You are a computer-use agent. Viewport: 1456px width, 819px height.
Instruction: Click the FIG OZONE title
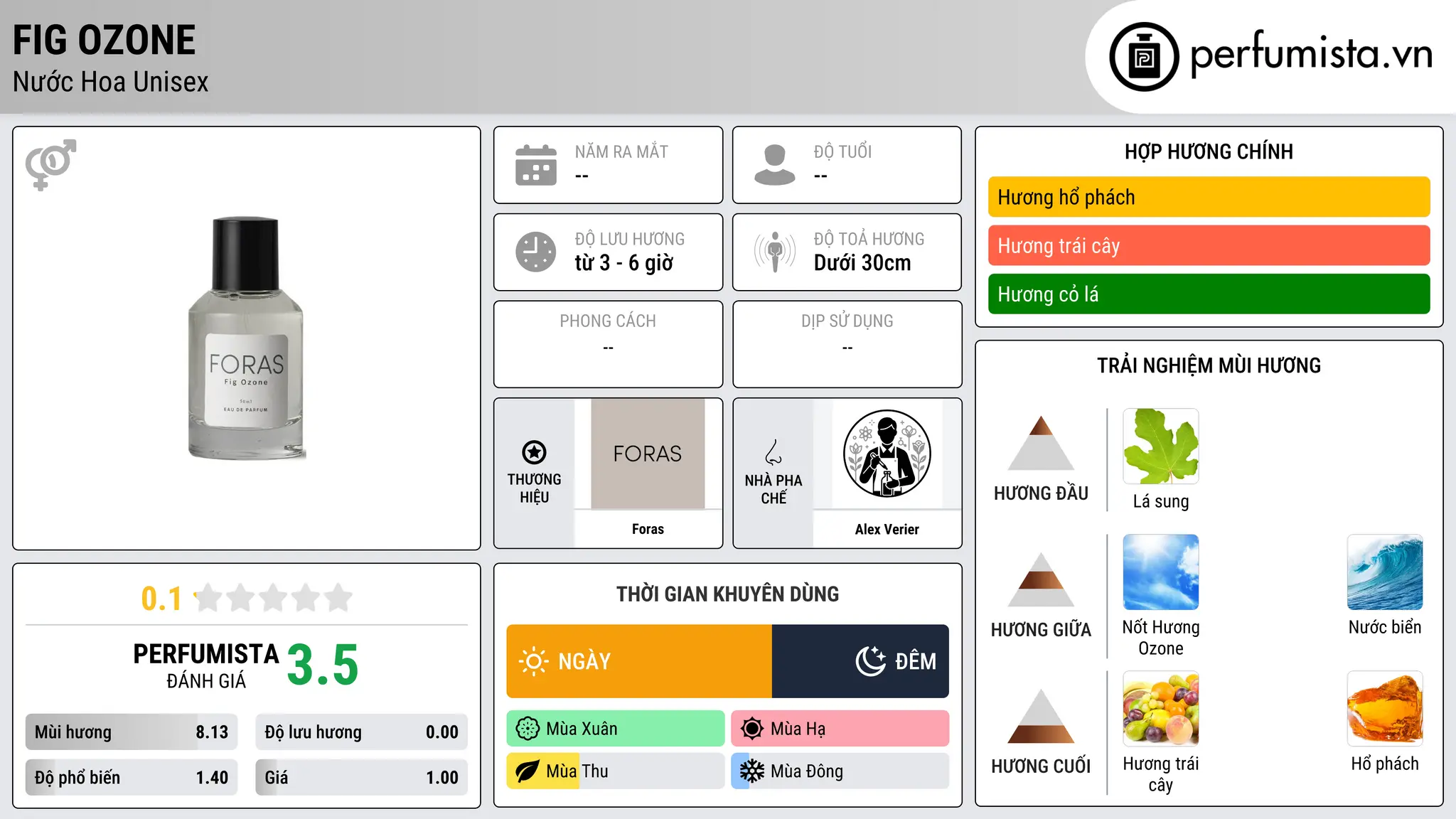(x=104, y=40)
